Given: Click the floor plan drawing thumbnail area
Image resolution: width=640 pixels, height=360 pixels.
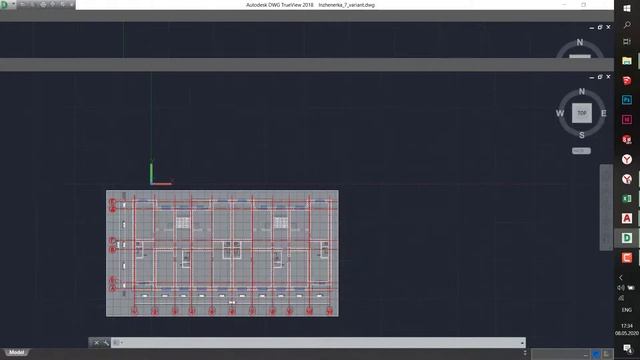Looking at the screenshot, I should [x=222, y=253].
